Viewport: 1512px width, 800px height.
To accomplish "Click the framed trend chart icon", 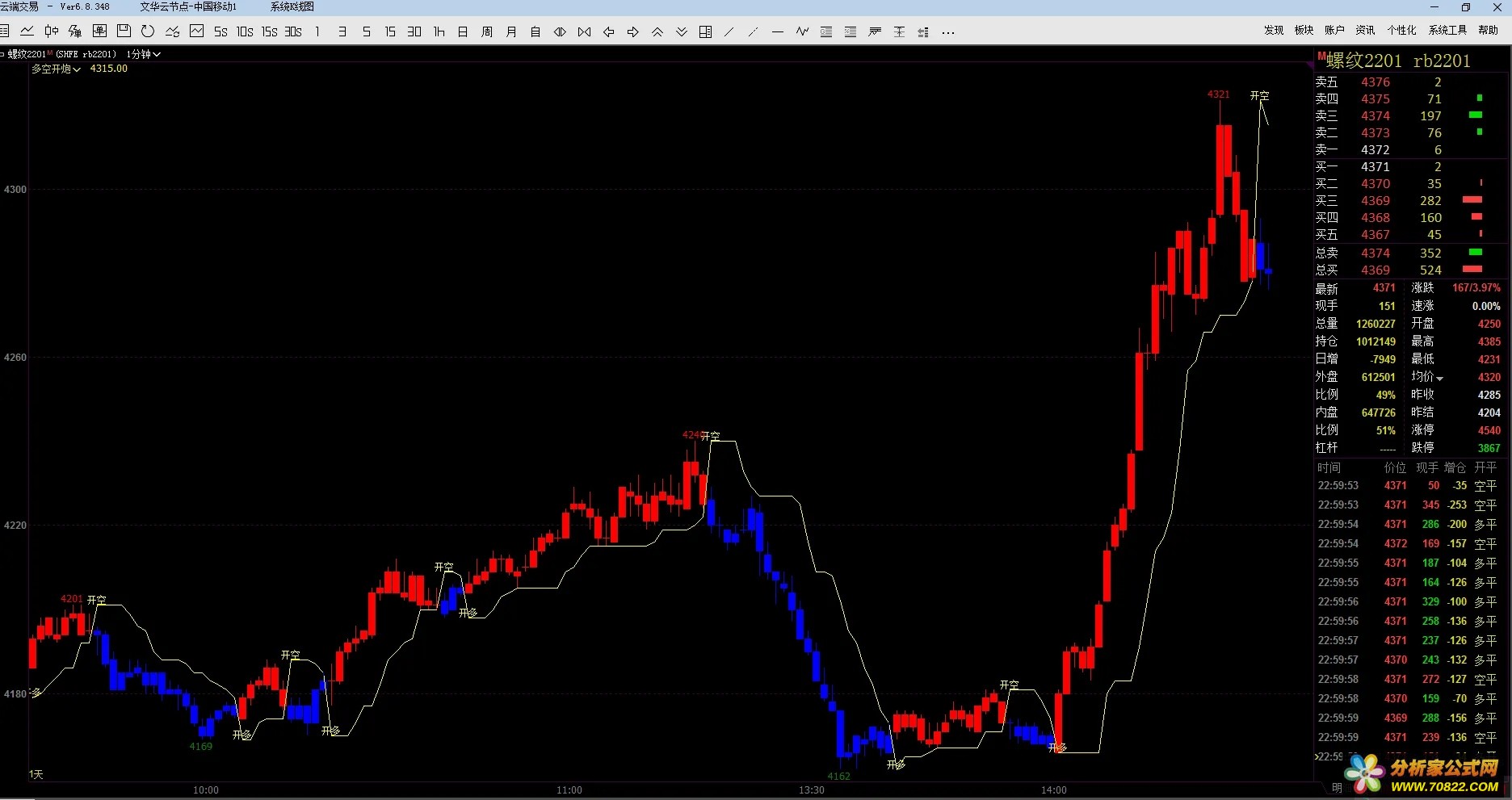I will (196, 31).
